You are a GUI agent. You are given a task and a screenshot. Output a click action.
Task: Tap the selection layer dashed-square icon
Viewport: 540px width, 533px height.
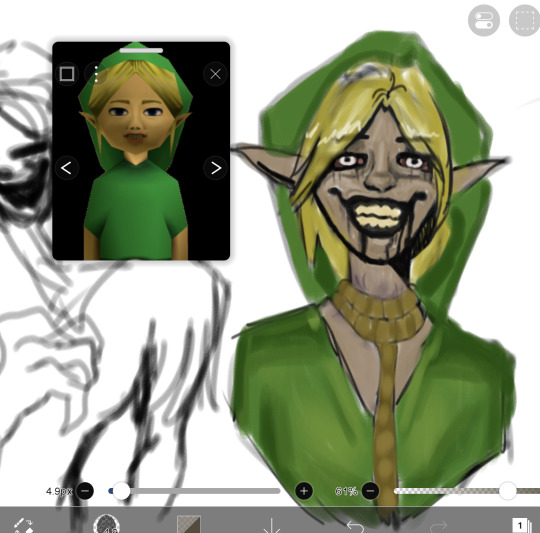pyautogui.click(x=525, y=20)
